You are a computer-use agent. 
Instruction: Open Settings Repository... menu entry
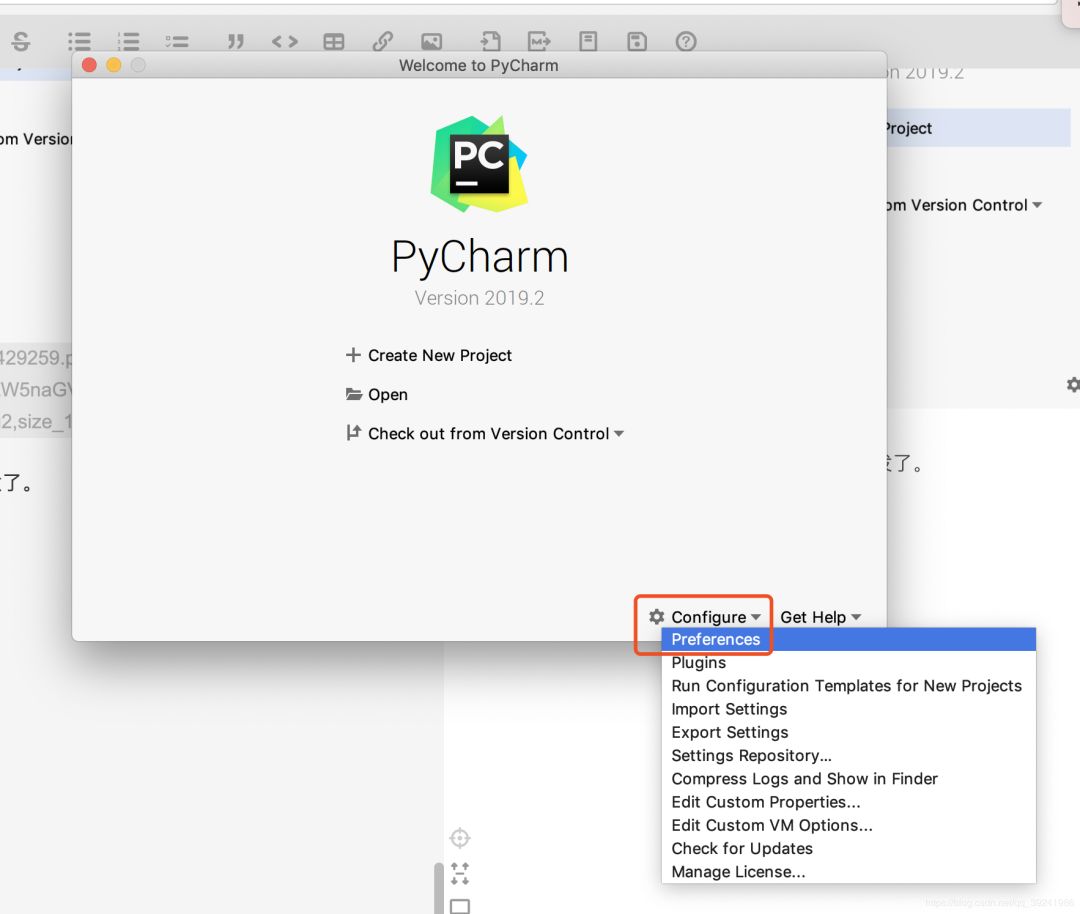(x=849, y=756)
